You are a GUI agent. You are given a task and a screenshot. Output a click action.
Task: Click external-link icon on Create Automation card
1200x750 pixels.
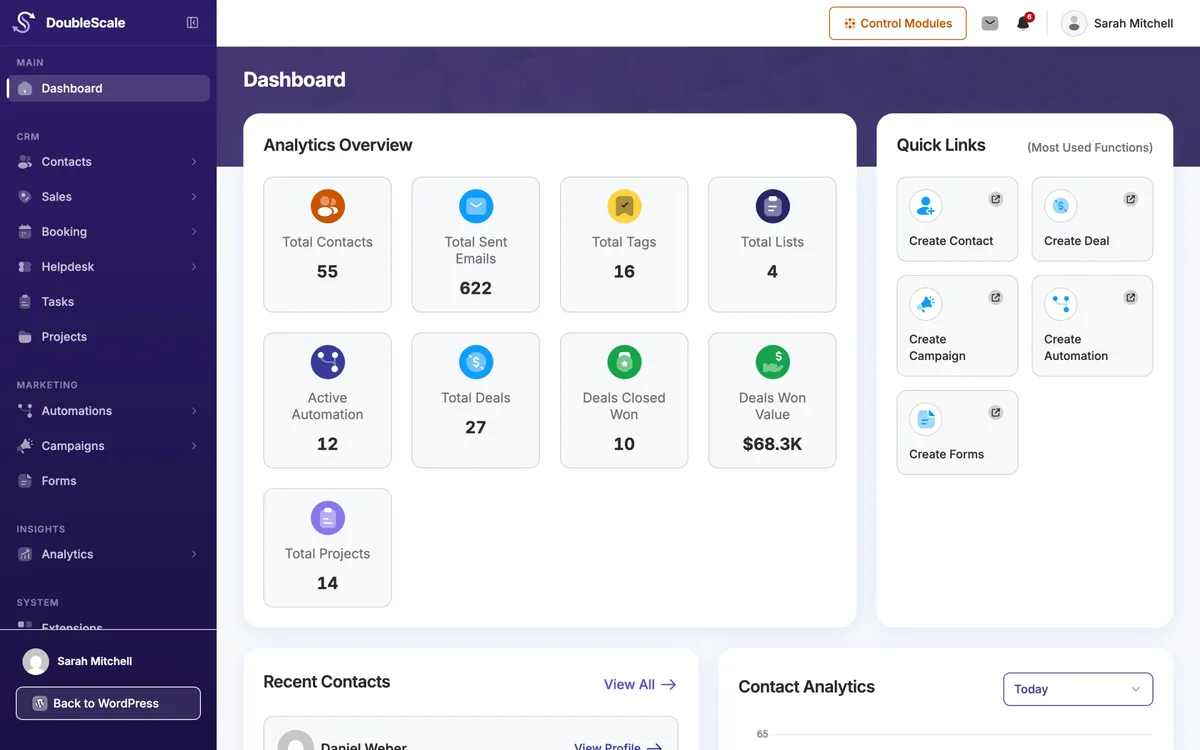tap(1131, 297)
